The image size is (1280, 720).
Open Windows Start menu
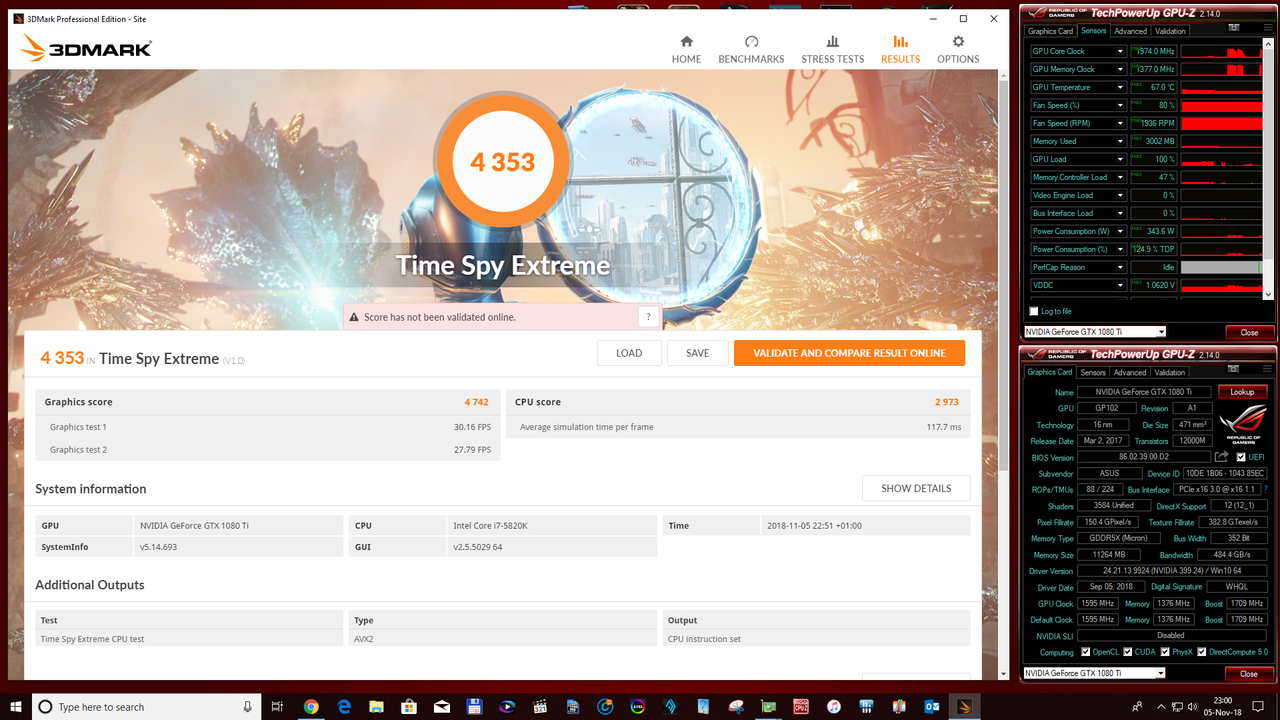(15, 706)
